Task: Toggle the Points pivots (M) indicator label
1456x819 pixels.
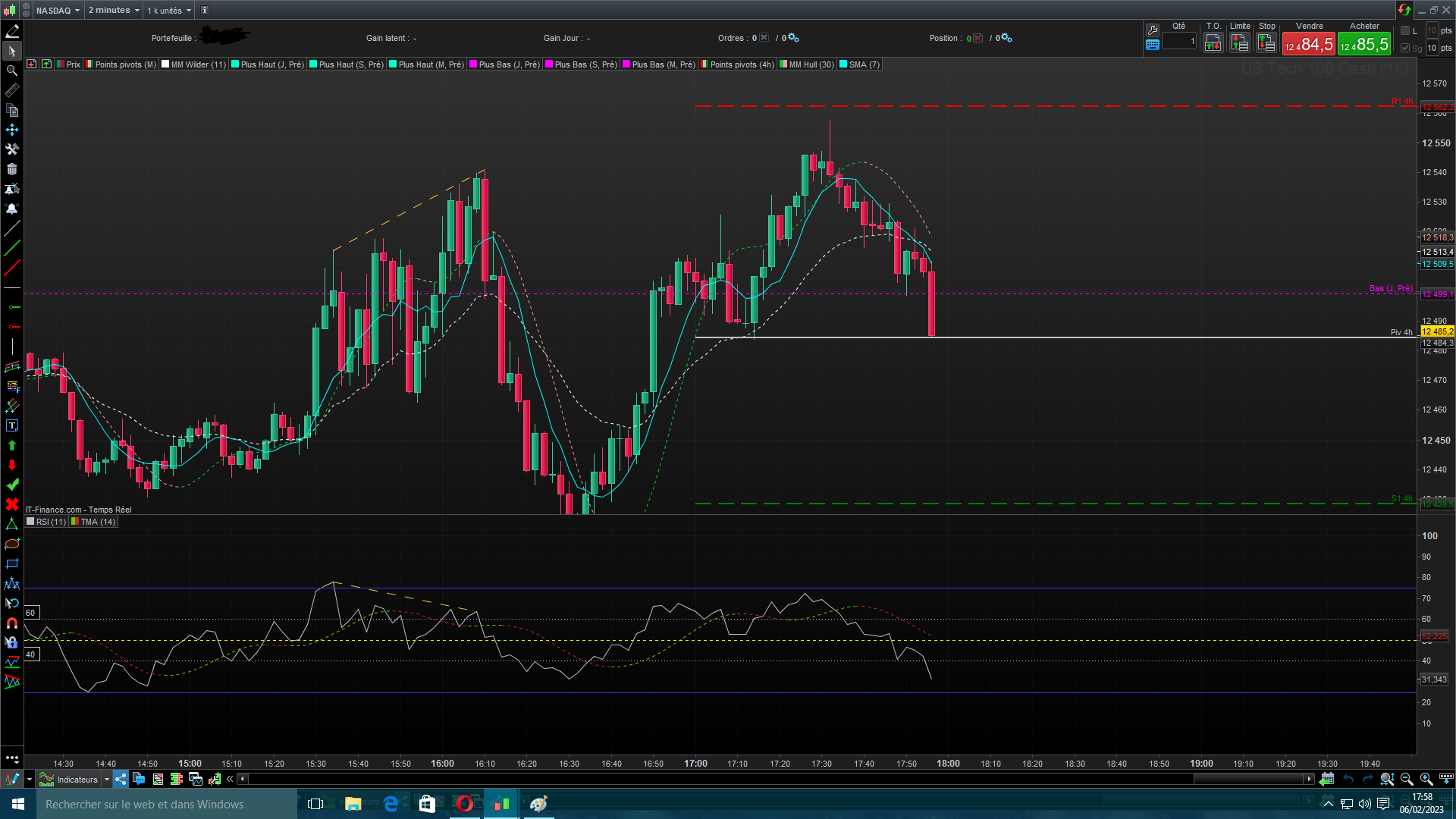Action: (121, 64)
